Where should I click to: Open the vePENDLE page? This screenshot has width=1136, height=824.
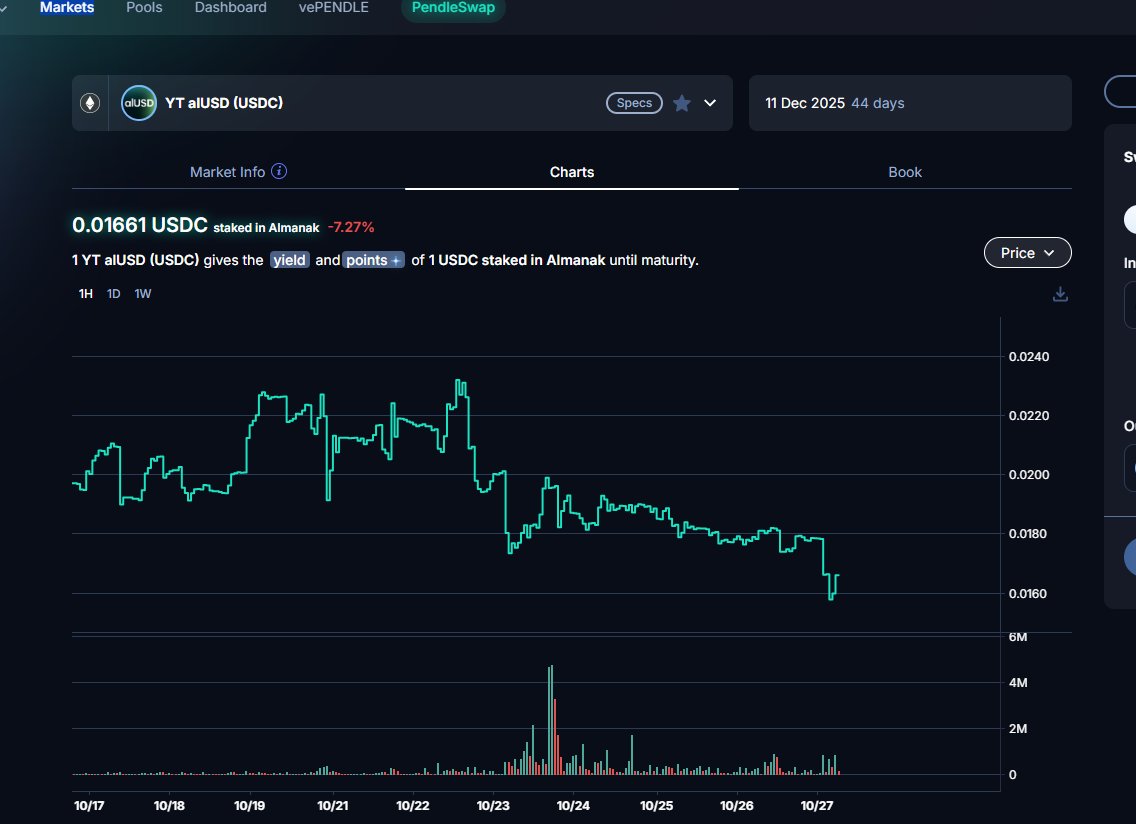(333, 8)
